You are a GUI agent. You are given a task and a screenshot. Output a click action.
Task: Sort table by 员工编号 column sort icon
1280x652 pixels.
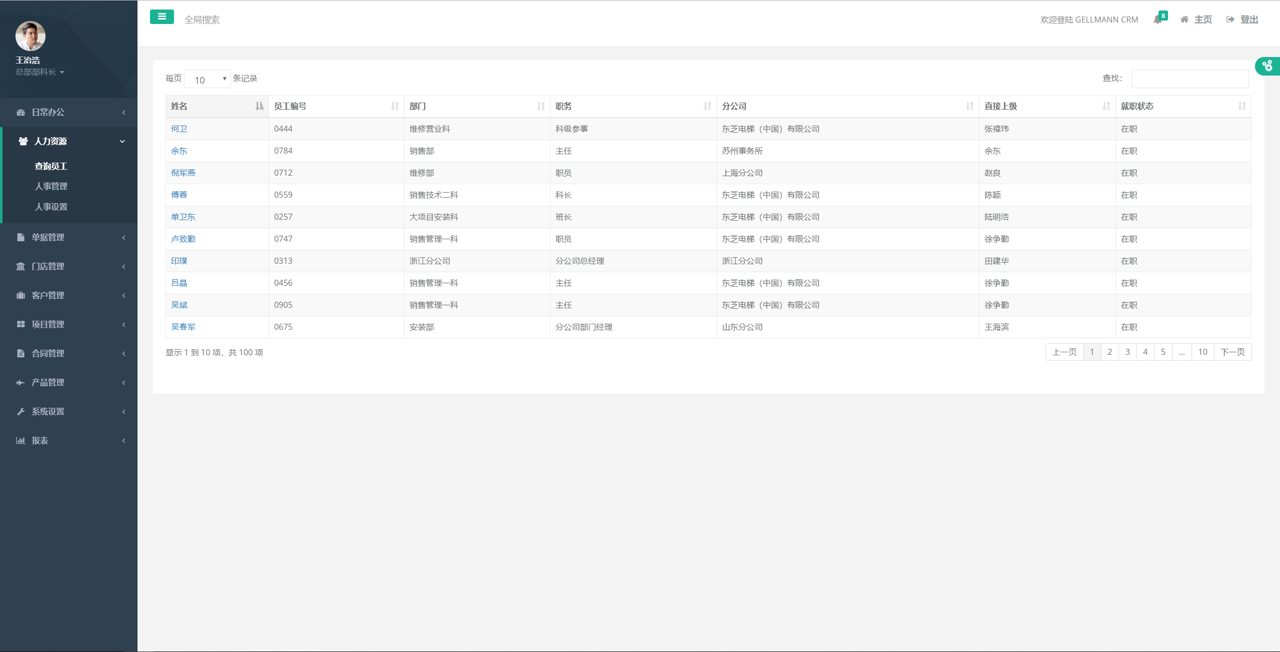click(x=395, y=106)
